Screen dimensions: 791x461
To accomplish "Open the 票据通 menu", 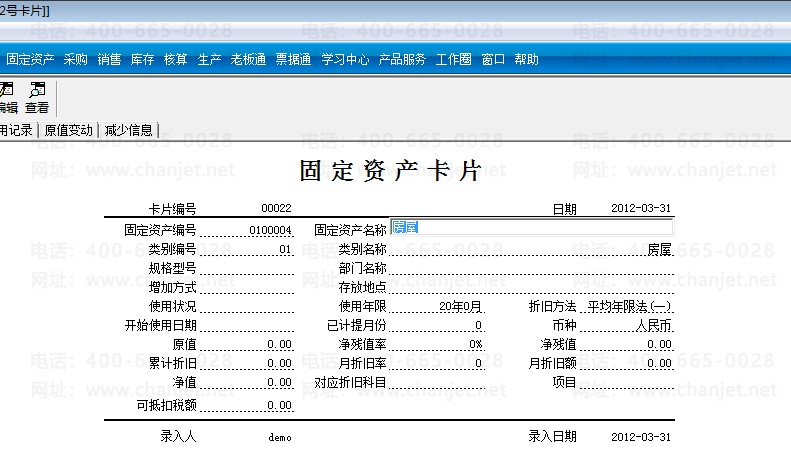I will (x=293, y=60).
